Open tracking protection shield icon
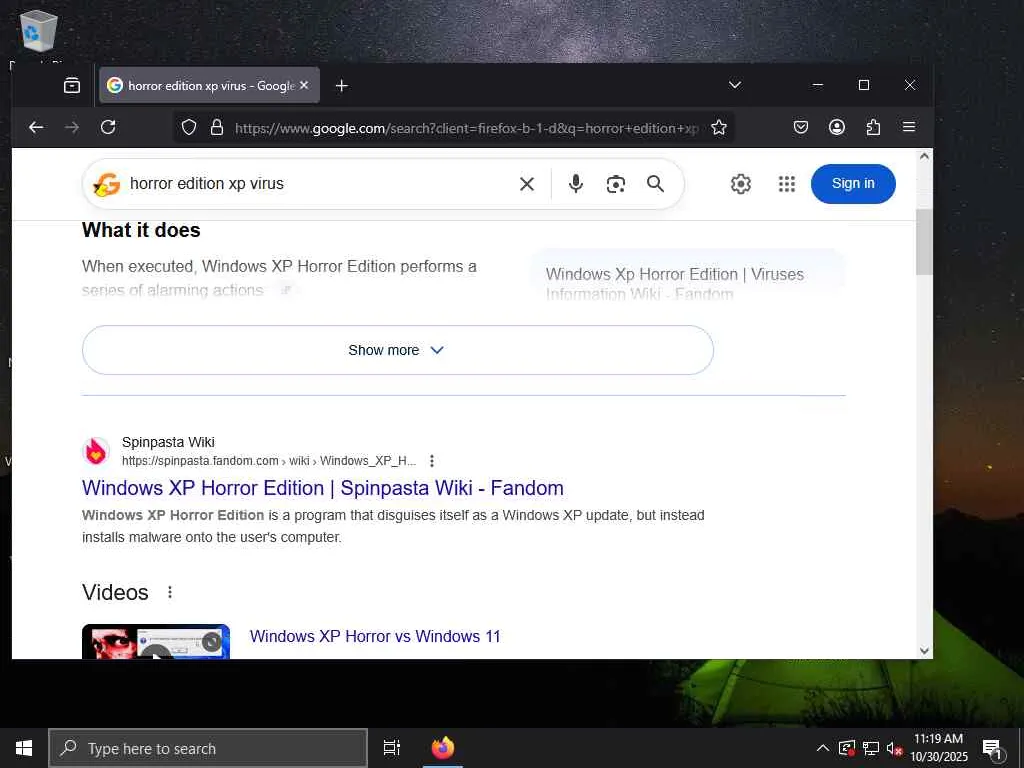 tap(189, 127)
